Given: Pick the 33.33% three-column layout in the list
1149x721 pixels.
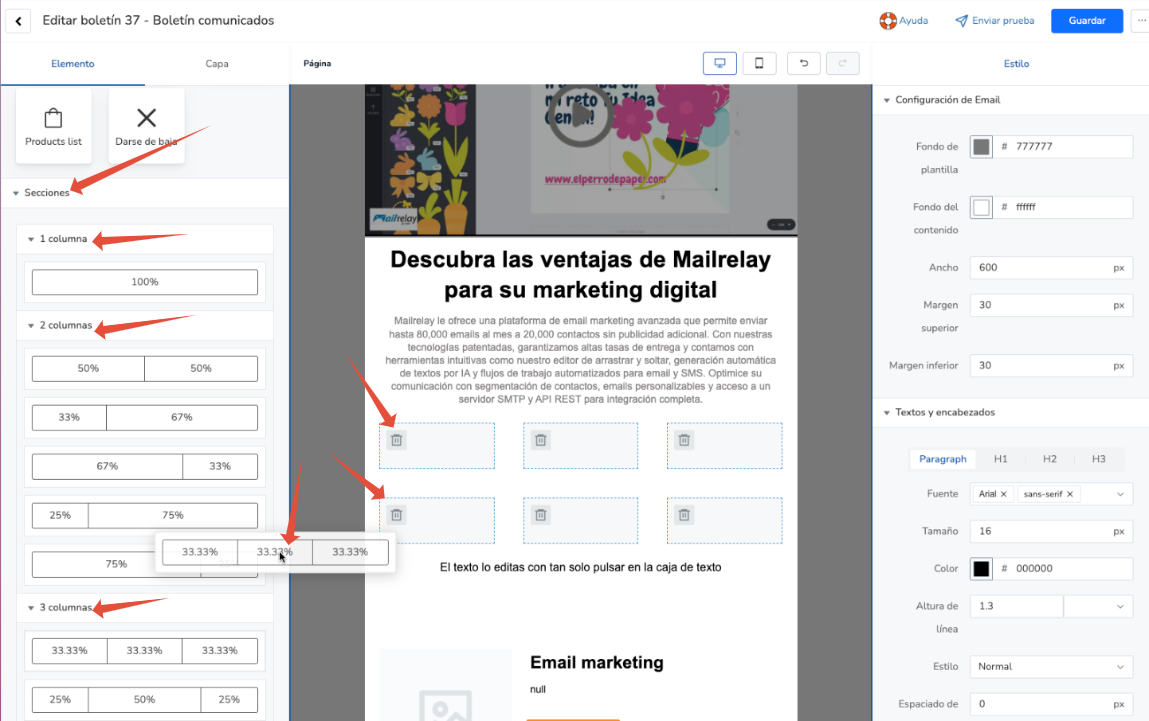Looking at the screenshot, I should [x=145, y=651].
